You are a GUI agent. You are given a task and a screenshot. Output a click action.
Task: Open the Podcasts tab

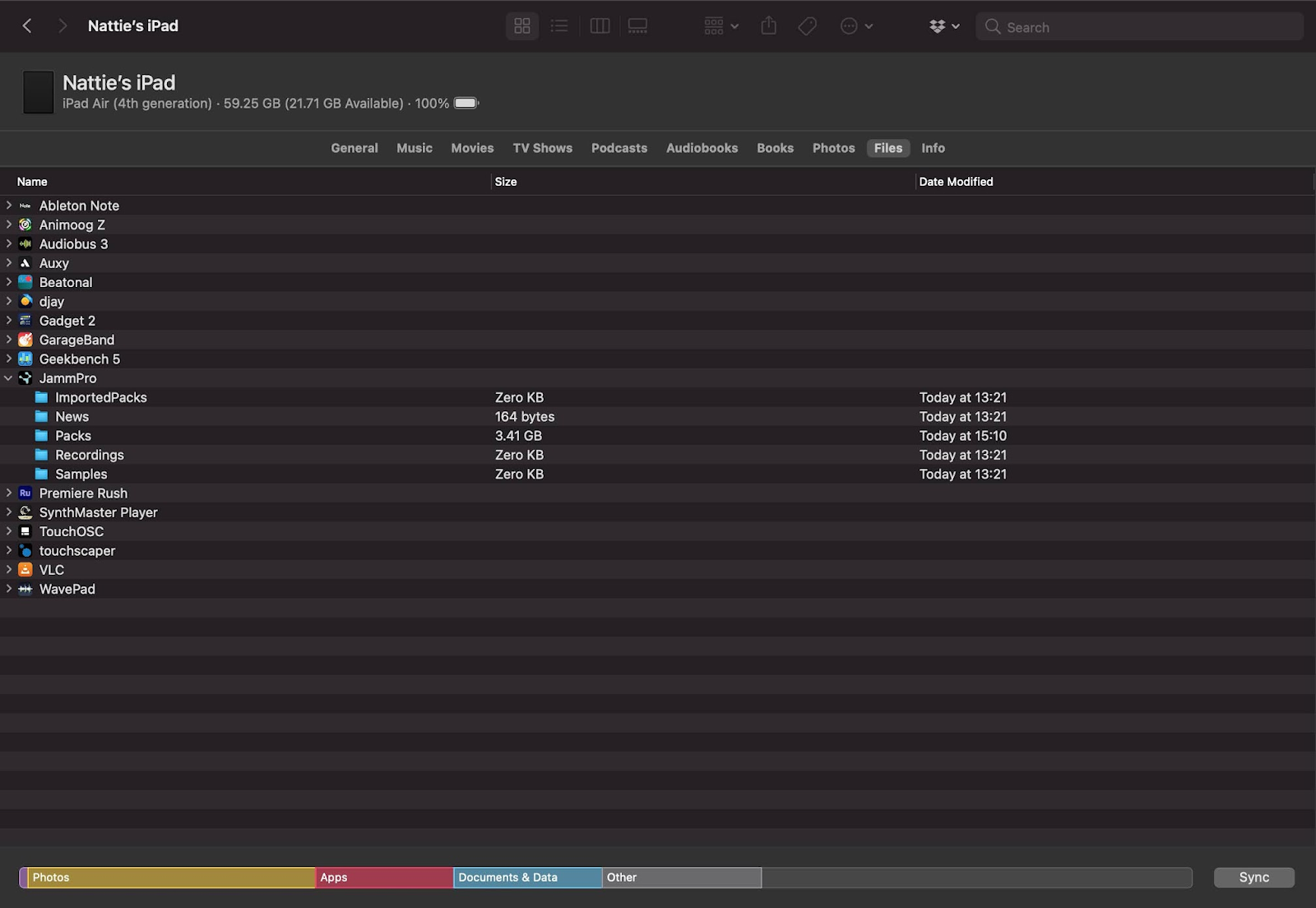coord(619,148)
